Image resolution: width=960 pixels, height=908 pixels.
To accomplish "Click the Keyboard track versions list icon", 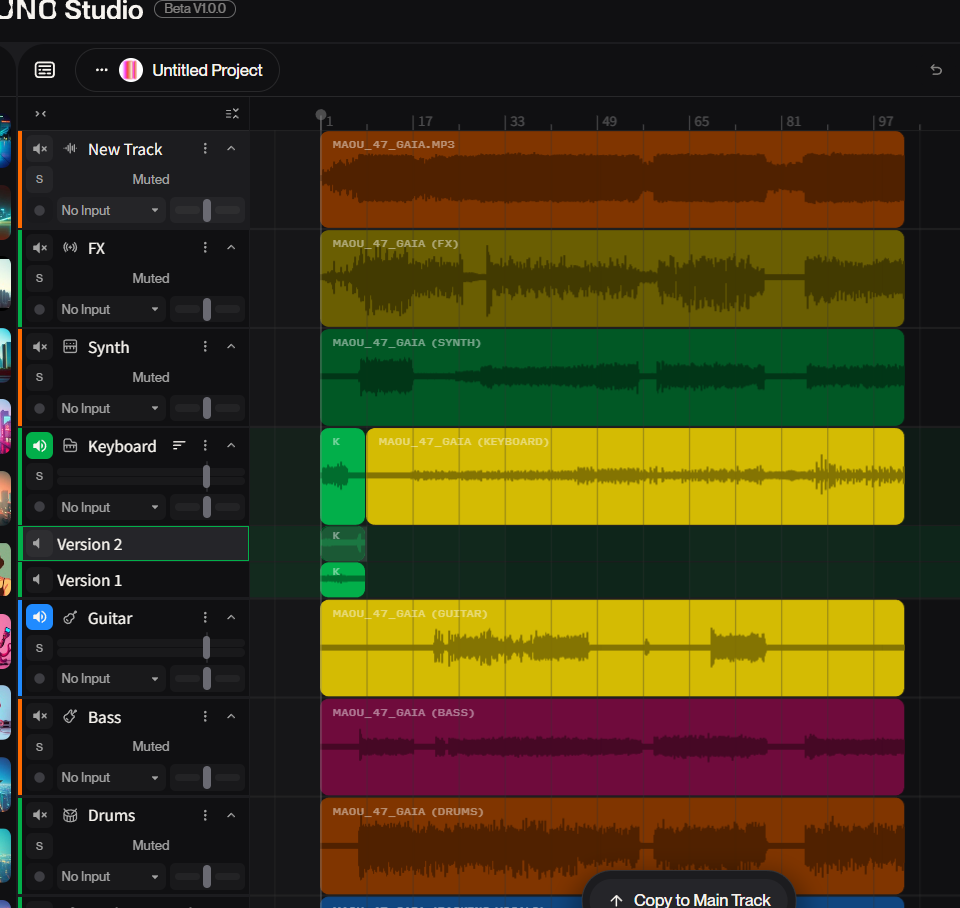I will click(179, 446).
